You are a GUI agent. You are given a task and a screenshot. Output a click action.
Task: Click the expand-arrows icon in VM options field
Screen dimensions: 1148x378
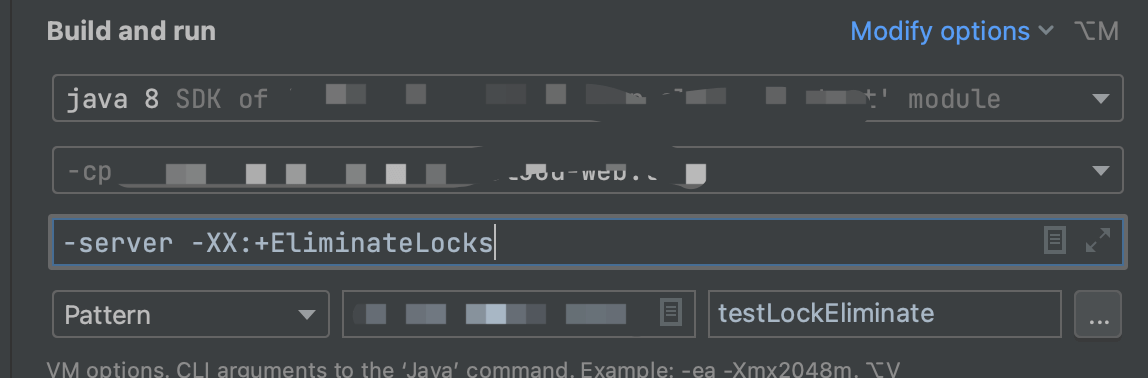tap(1097, 240)
